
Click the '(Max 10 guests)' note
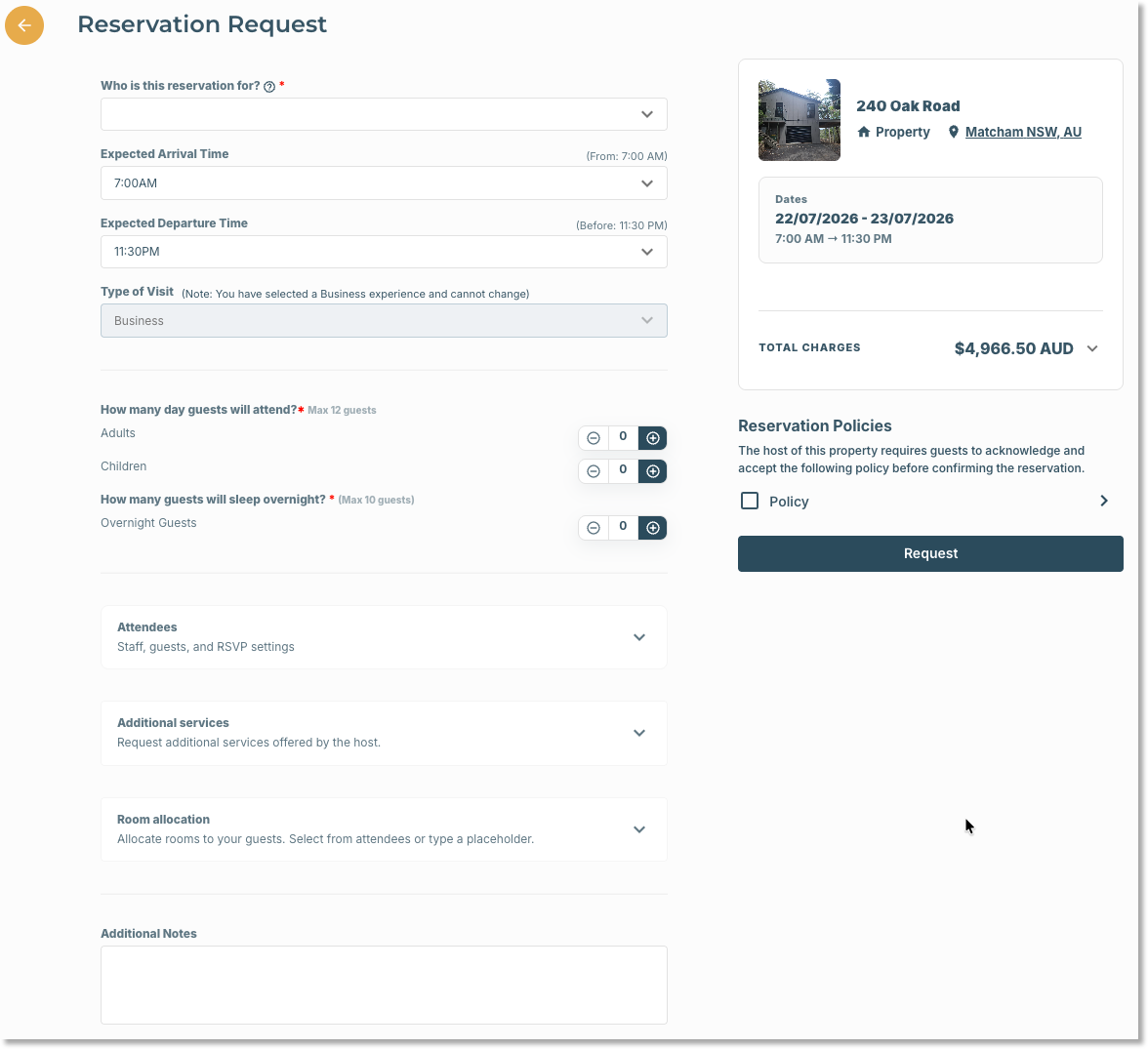[377, 500]
